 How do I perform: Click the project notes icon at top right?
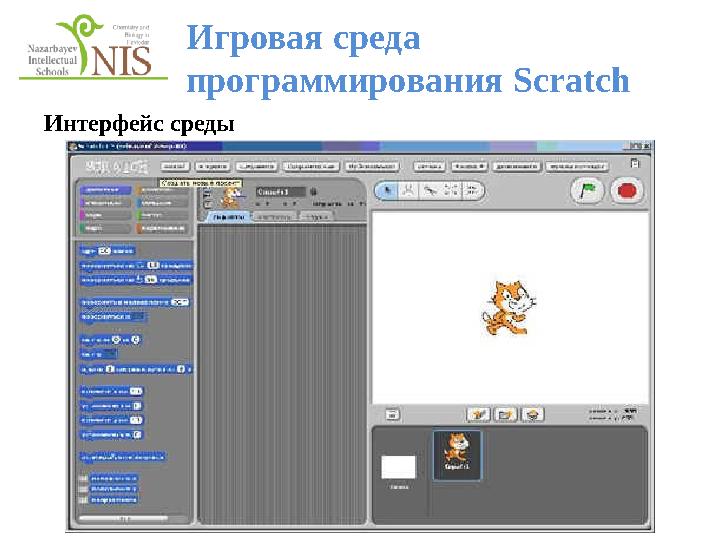(x=635, y=163)
